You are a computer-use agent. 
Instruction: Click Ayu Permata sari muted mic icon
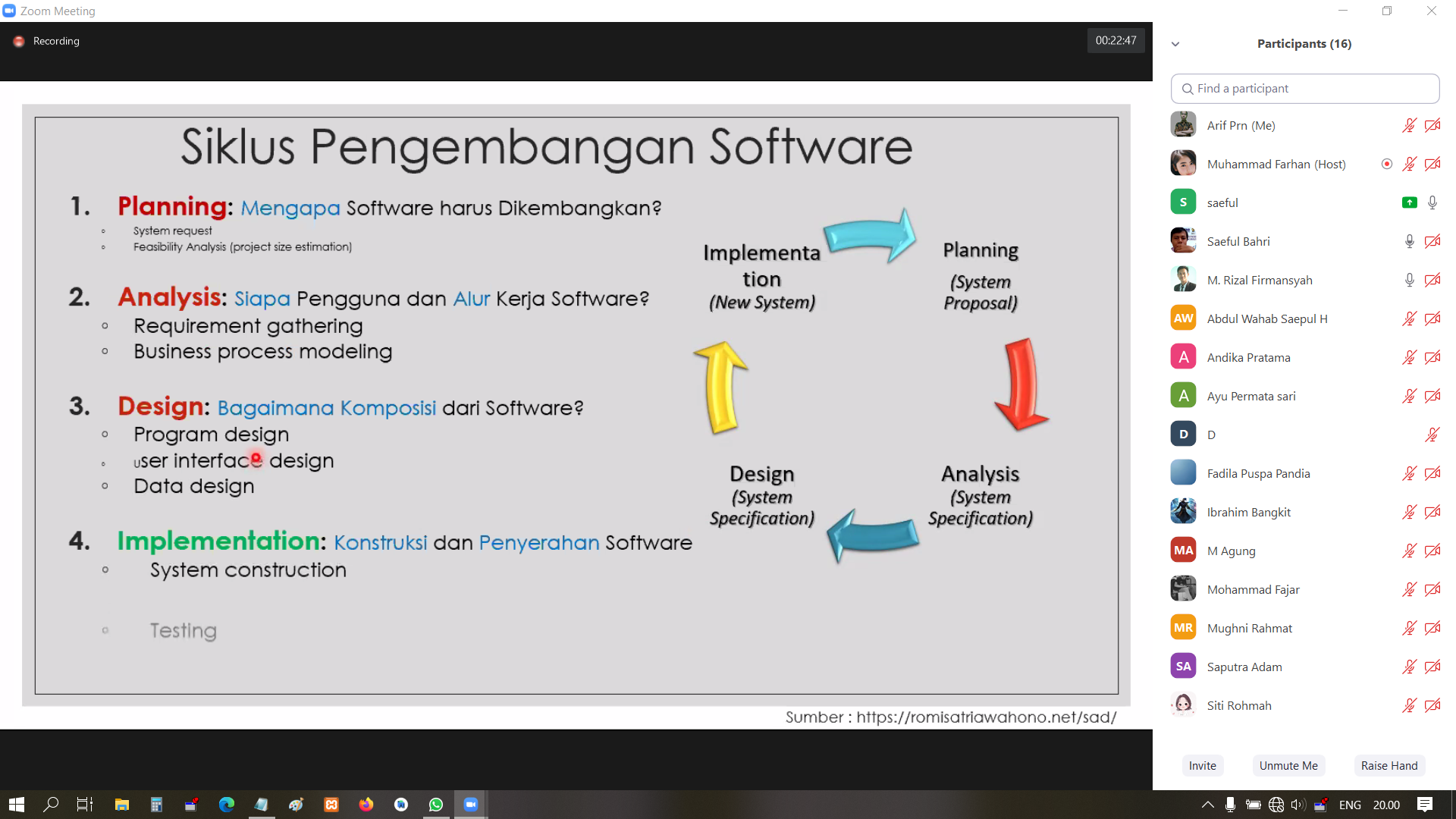[x=1409, y=396]
